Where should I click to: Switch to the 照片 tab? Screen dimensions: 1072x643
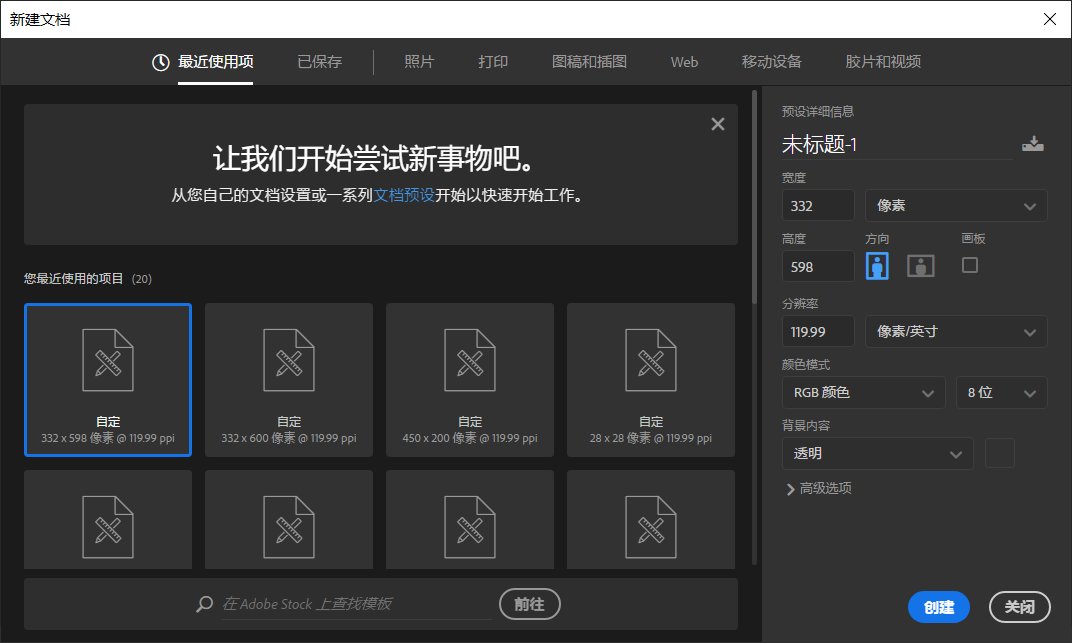click(419, 62)
